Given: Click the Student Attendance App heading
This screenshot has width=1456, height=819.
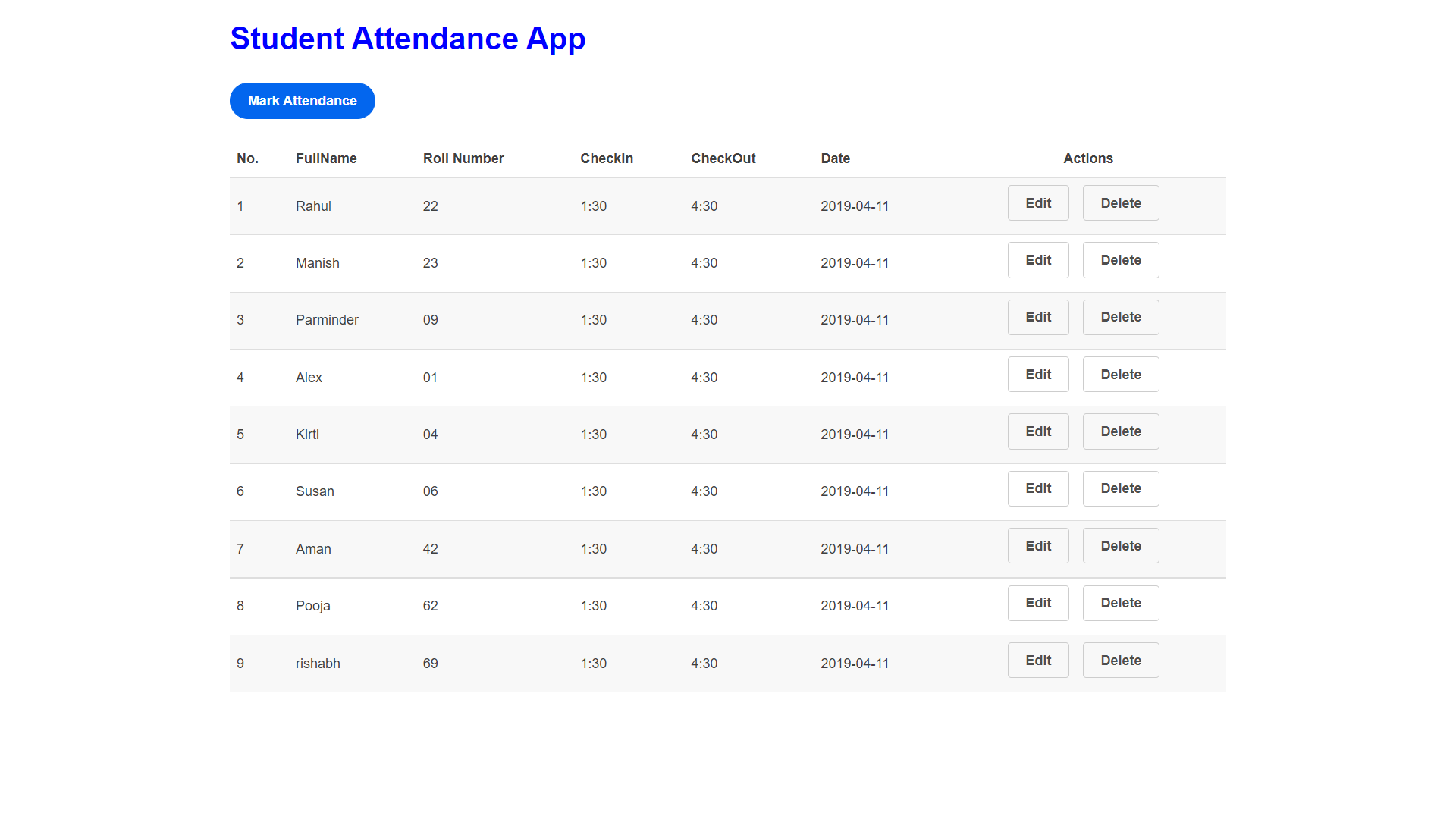Looking at the screenshot, I should 407,38.
